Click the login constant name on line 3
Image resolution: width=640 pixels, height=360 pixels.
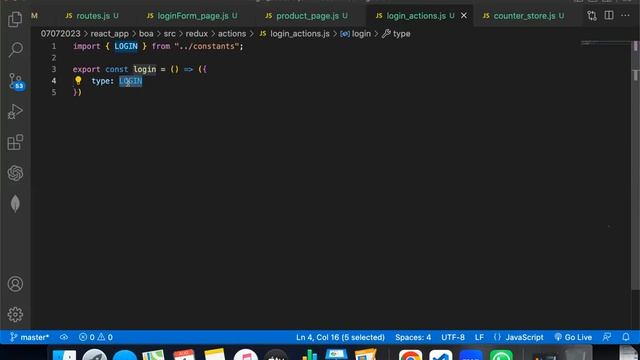click(144, 69)
